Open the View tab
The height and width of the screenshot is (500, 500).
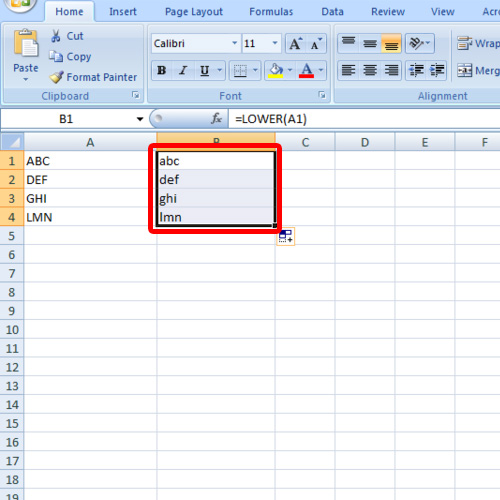pyautogui.click(x=442, y=12)
